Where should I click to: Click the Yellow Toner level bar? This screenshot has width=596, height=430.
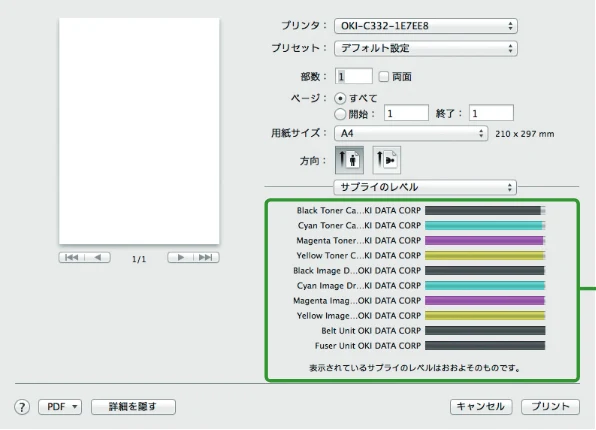click(x=485, y=255)
